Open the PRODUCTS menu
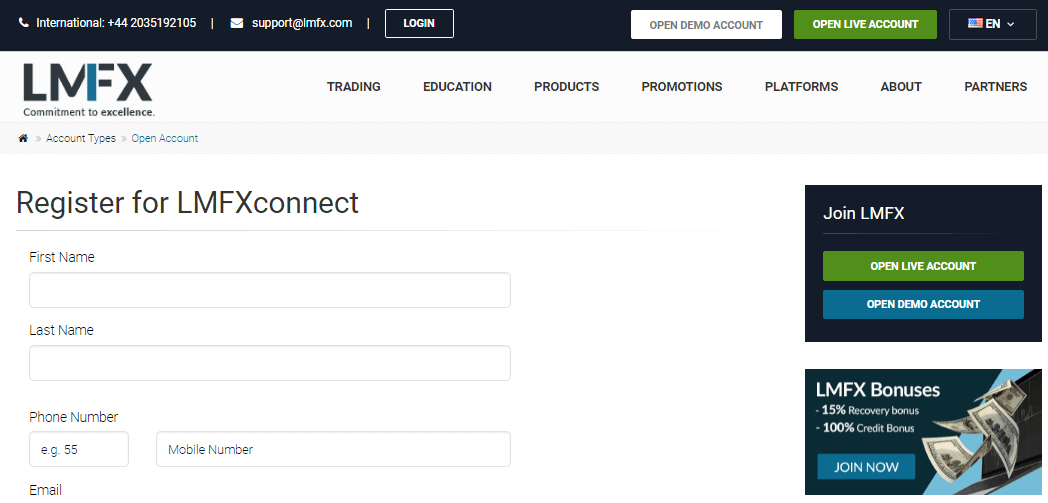This screenshot has width=1048, height=503. point(567,87)
